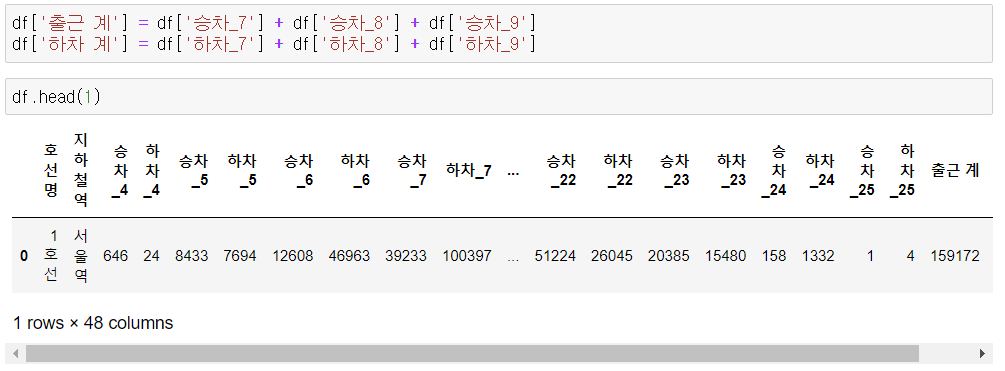Click the '1 rows × 48 columns' summary text
The width and height of the screenshot is (1005, 371).
coord(93,322)
